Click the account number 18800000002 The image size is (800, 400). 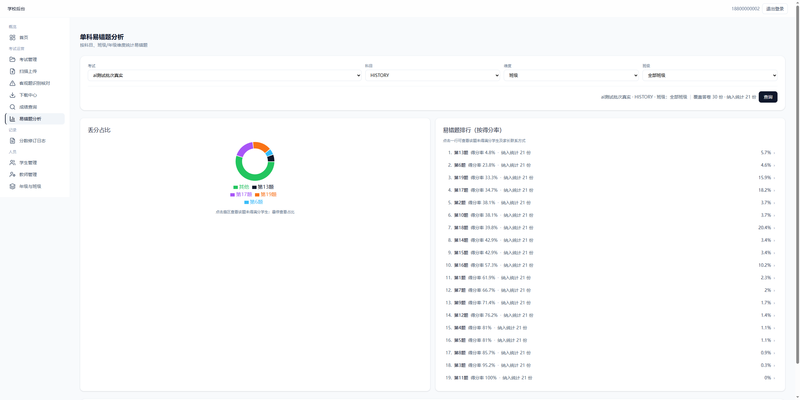pos(745,9)
